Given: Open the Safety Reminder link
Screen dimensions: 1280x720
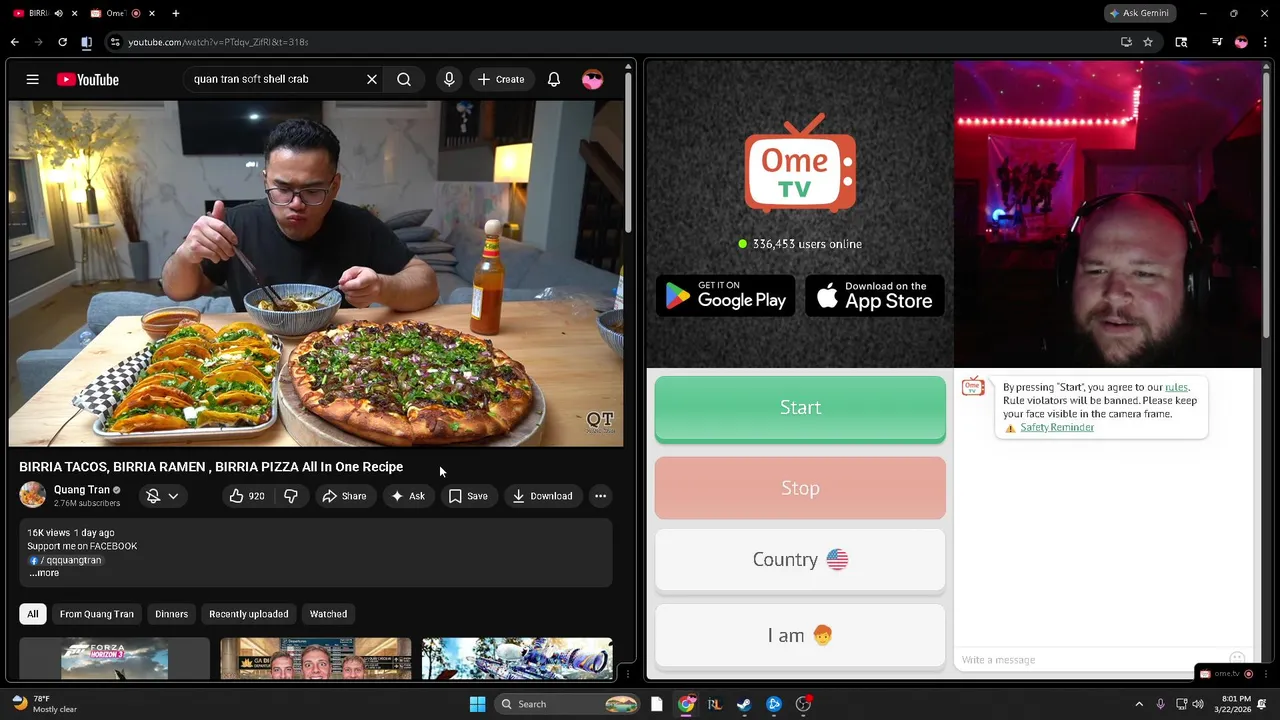Looking at the screenshot, I should tap(1057, 427).
